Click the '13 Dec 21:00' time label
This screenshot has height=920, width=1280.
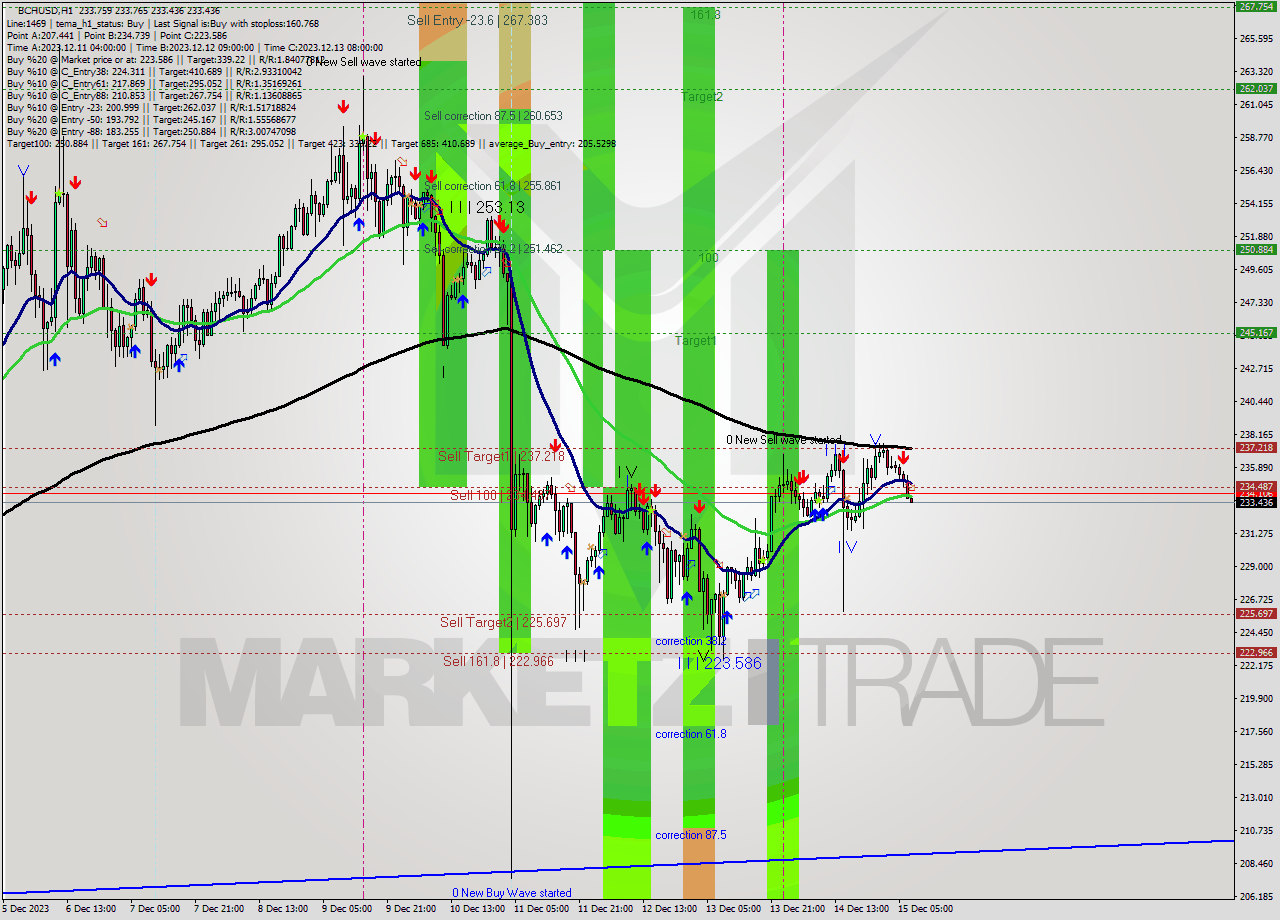[797, 909]
